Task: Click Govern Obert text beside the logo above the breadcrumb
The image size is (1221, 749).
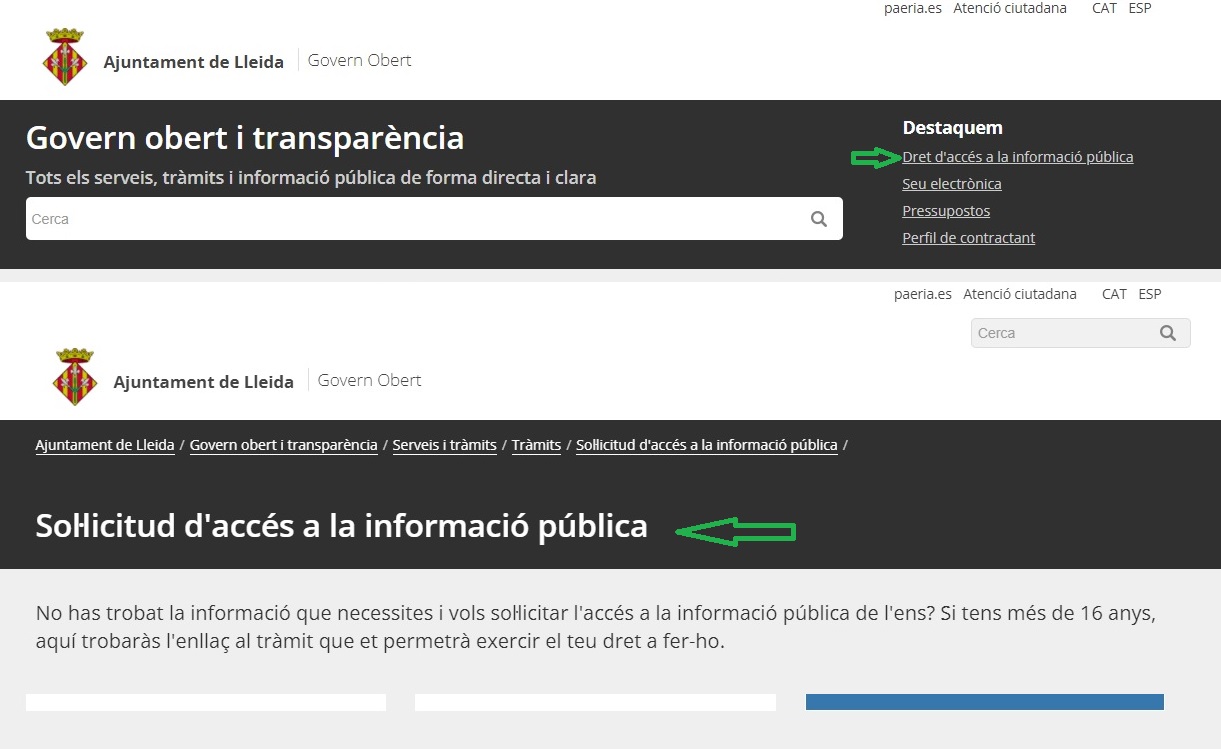Action: click(x=369, y=380)
